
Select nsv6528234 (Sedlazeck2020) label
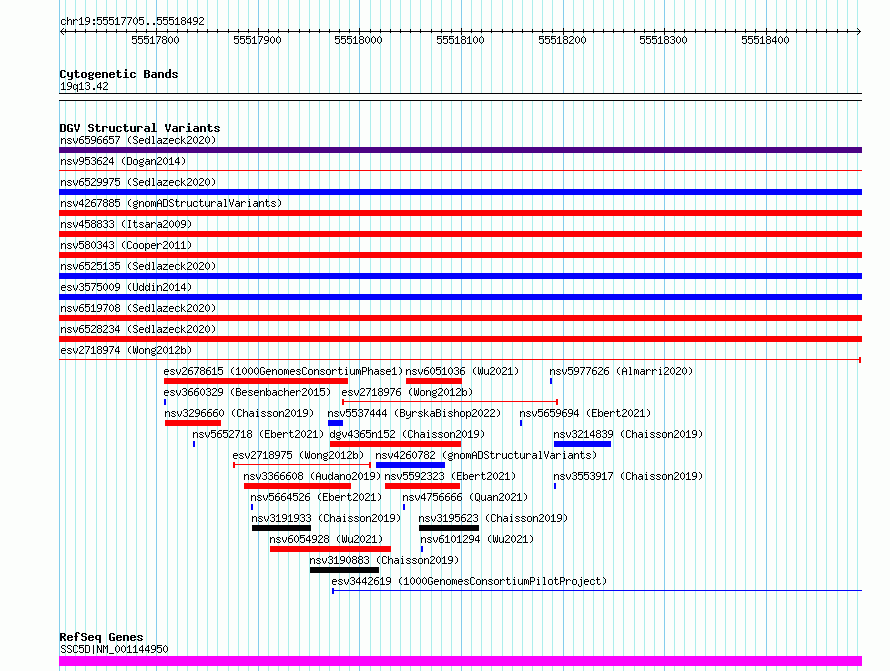pyautogui.click(x=138, y=329)
